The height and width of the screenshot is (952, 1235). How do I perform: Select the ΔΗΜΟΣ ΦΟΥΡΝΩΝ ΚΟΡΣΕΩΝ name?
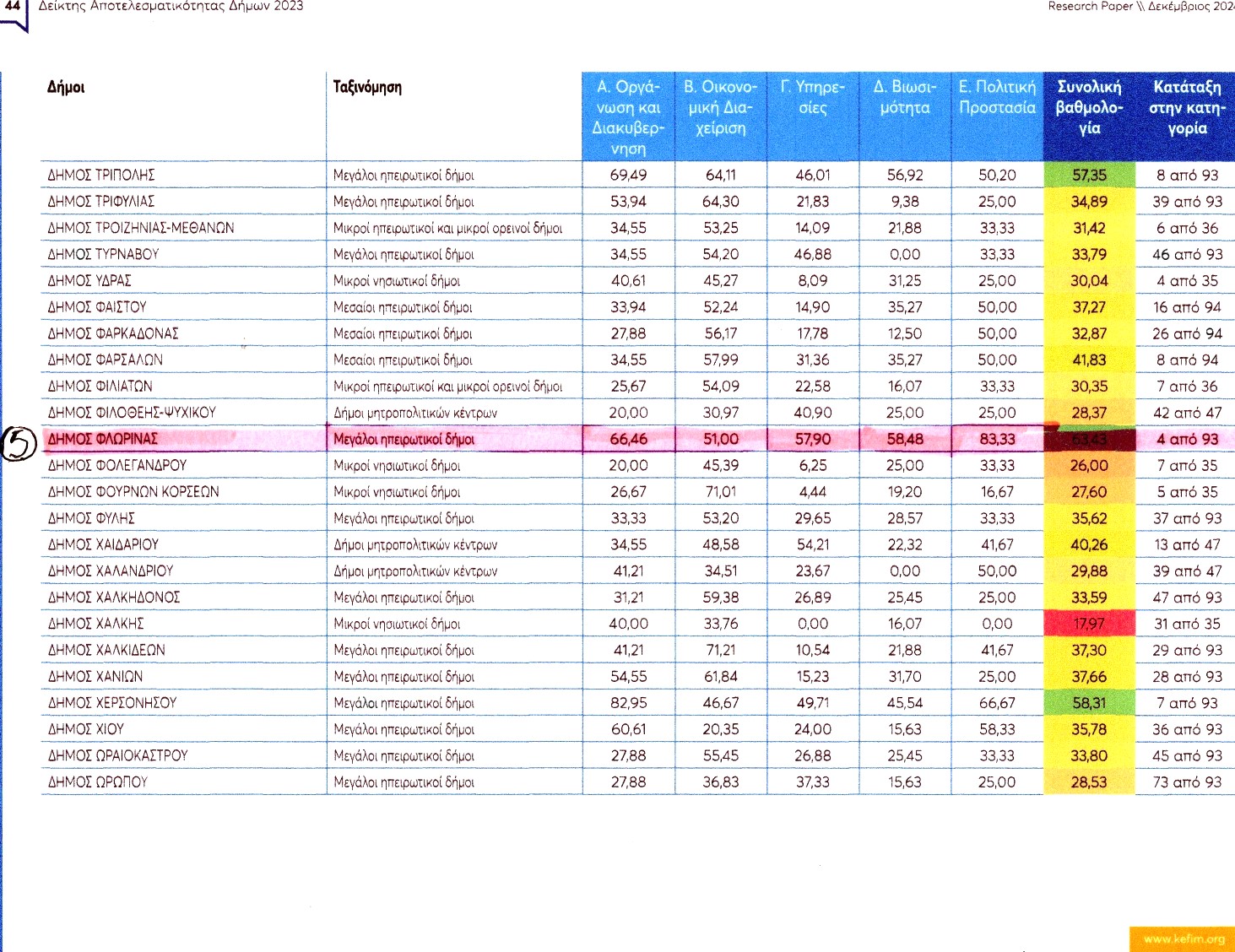[x=133, y=492]
